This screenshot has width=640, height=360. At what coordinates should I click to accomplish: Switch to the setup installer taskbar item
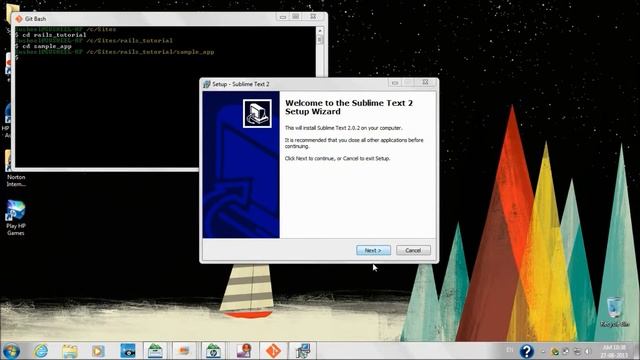pyautogui.click(x=302, y=351)
